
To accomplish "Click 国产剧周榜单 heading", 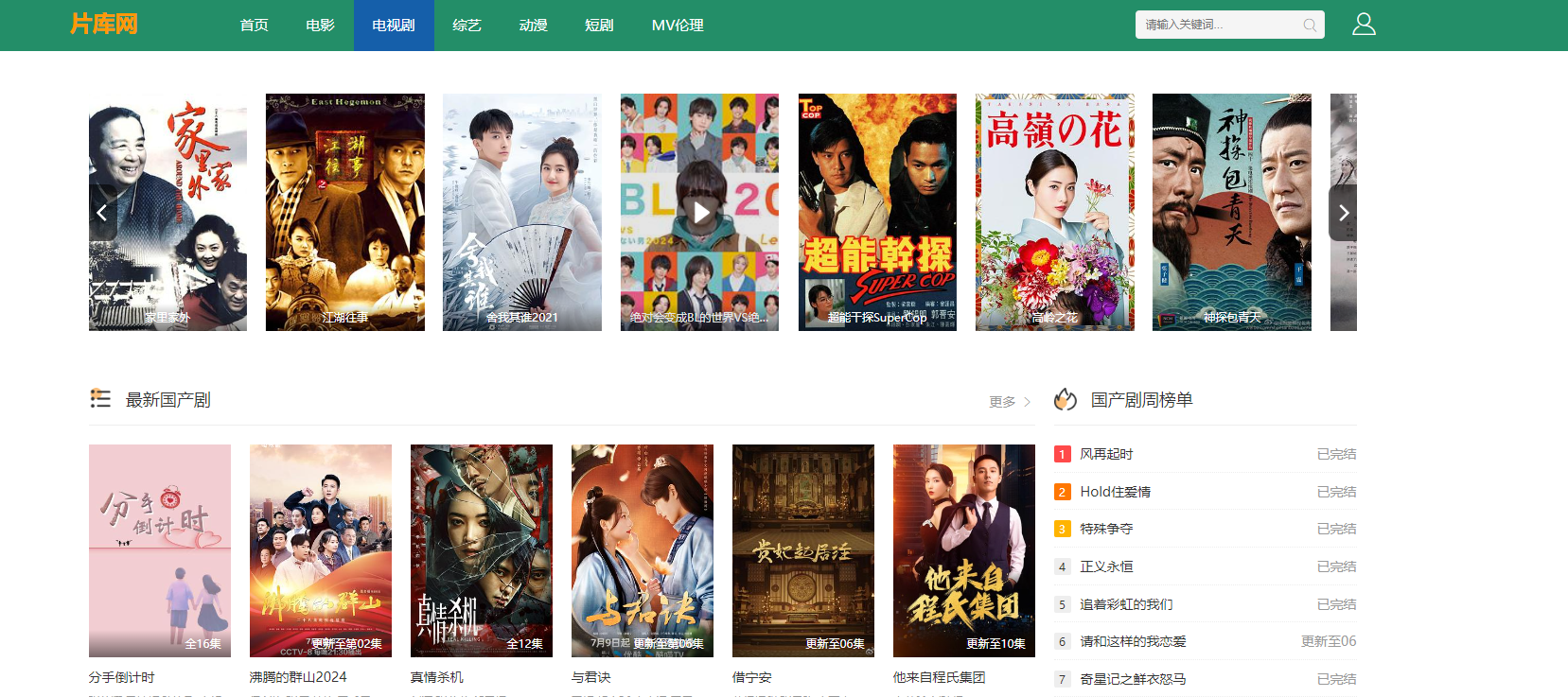I will (1141, 400).
